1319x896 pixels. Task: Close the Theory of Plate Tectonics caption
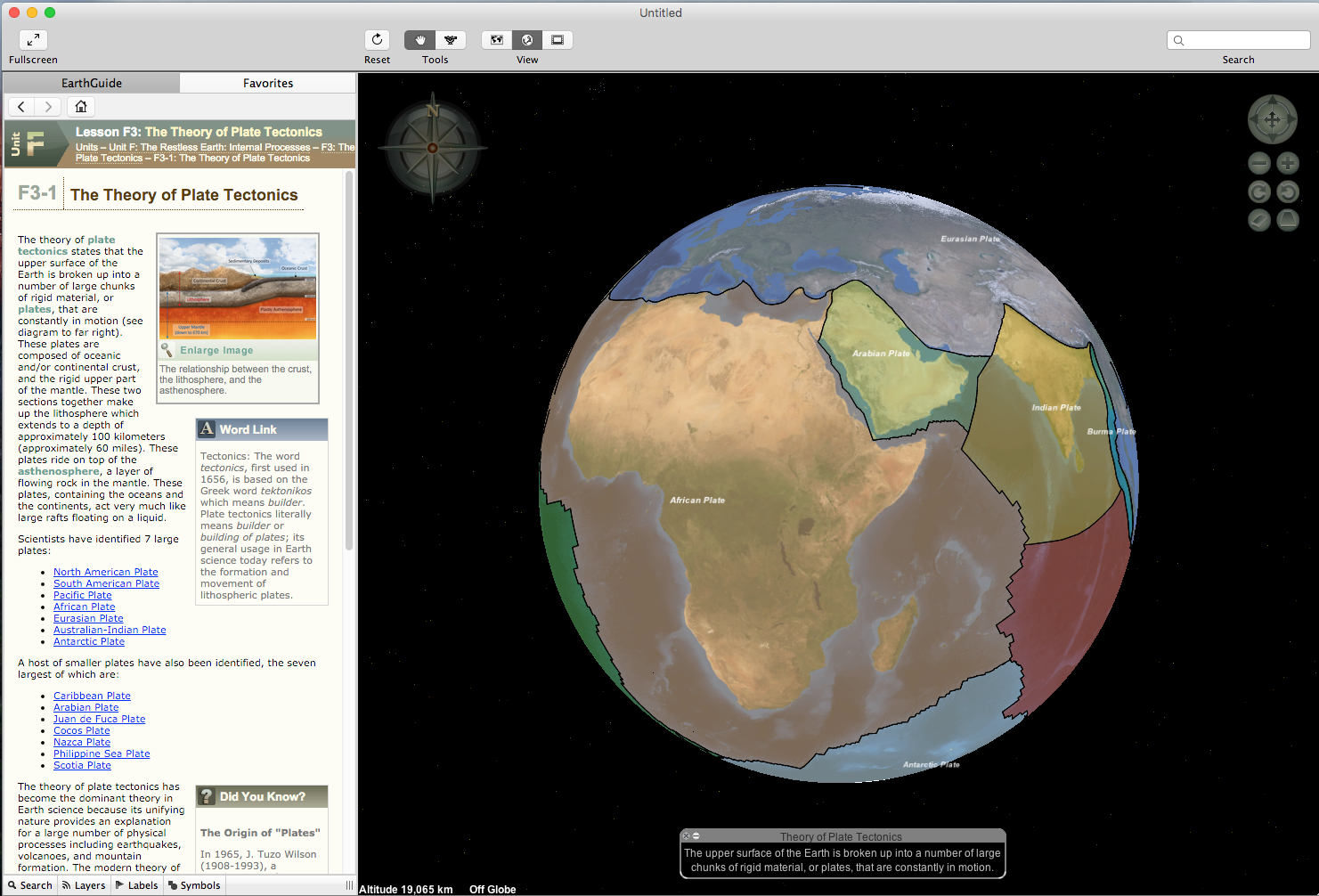click(686, 836)
